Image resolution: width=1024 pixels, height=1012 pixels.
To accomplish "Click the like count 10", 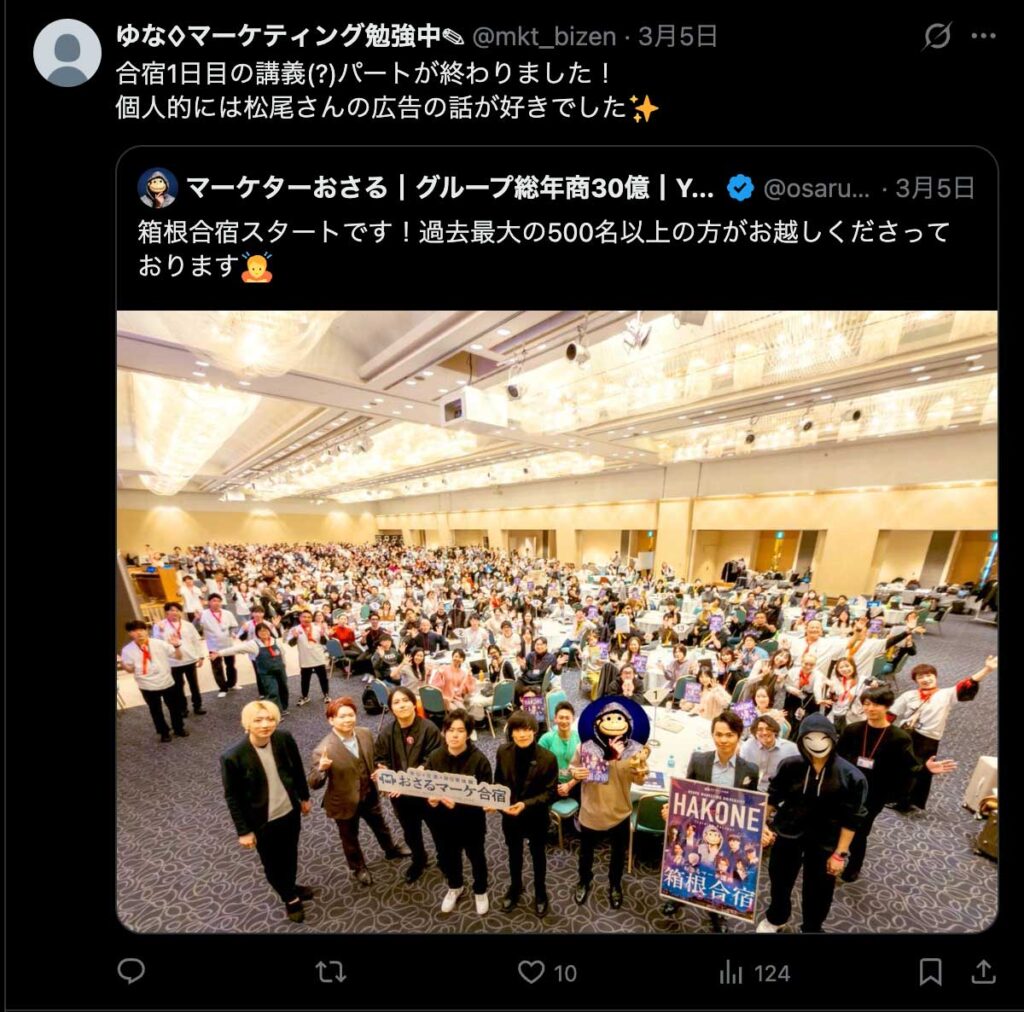I will 566,973.
